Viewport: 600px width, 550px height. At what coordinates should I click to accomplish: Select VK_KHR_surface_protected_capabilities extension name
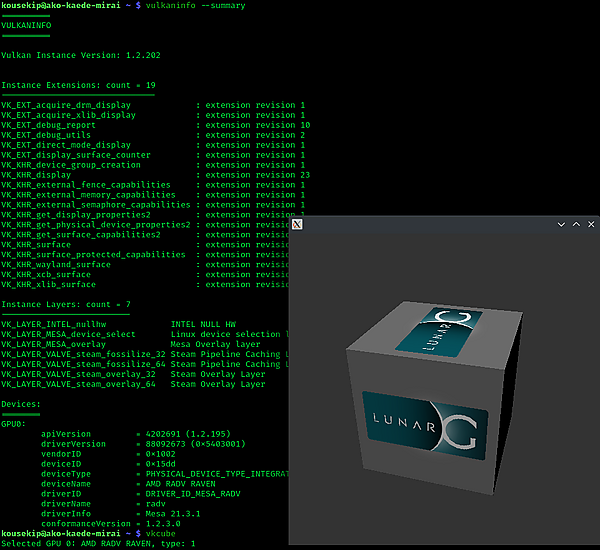click(93, 254)
